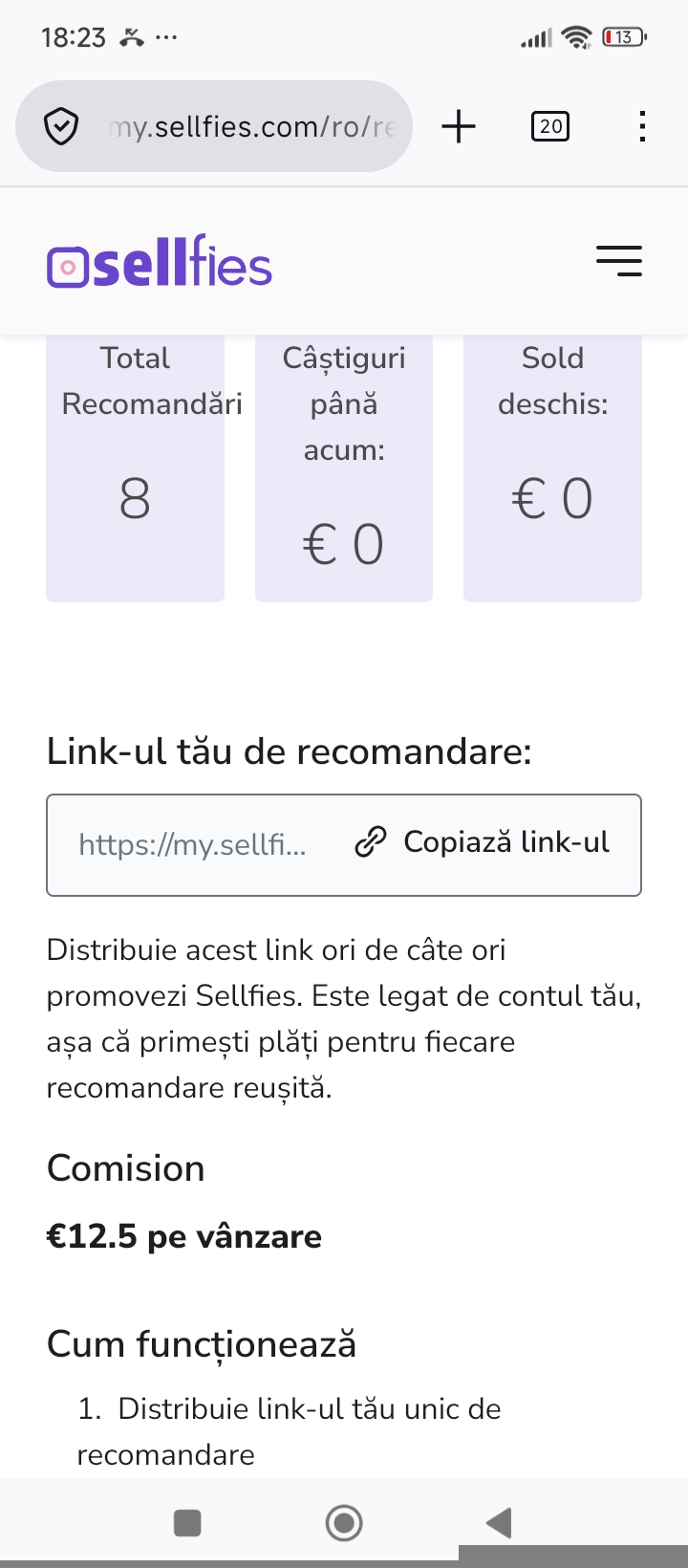Image resolution: width=688 pixels, height=1568 pixels.
Task: Tap Android recent apps square button
Action: (187, 1522)
